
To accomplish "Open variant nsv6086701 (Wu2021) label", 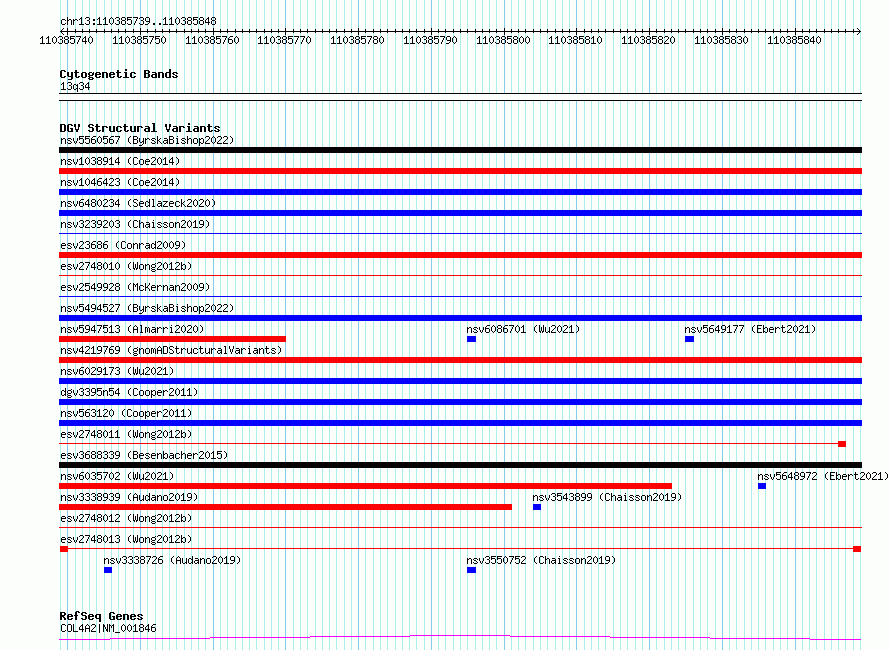I will pyautogui.click(x=523, y=329).
